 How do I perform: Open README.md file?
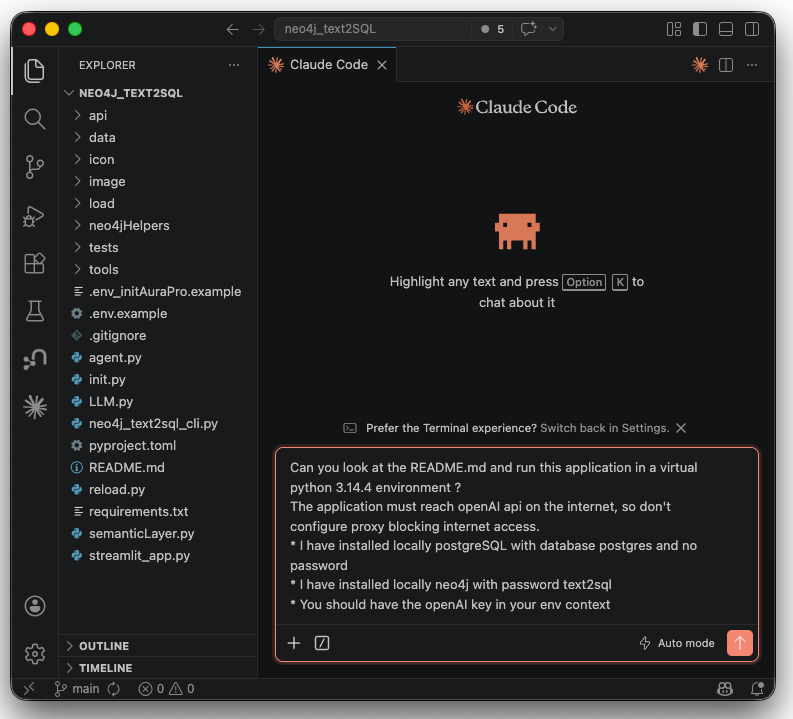pos(158,467)
